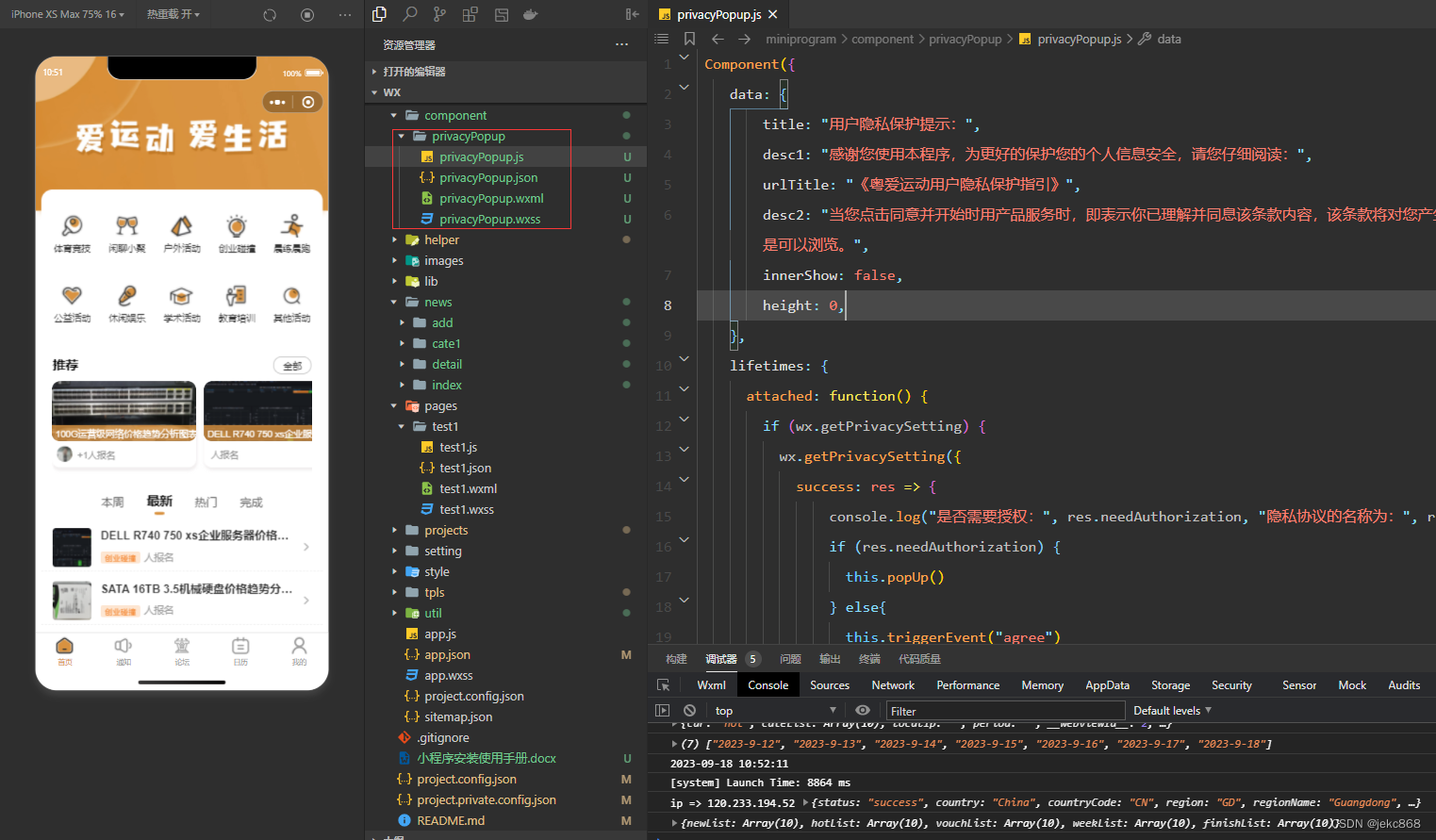This screenshot has width=1436, height=840.
Task: Navigate forward with the editor arrow
Action: point(745,39)
